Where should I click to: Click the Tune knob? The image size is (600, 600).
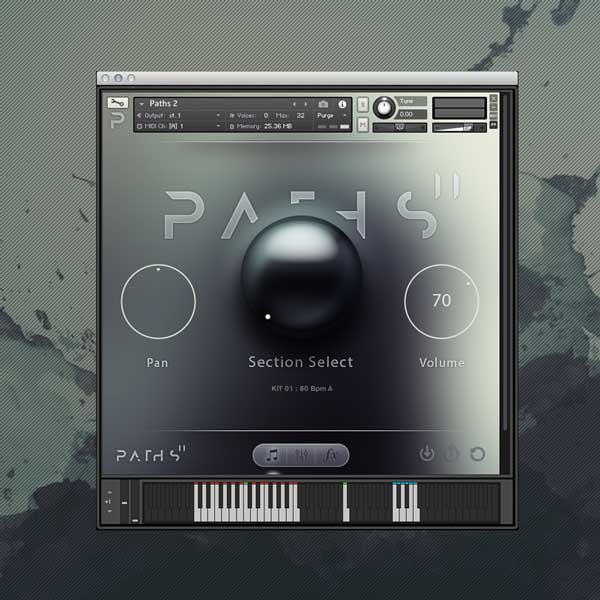coord(384,107)
